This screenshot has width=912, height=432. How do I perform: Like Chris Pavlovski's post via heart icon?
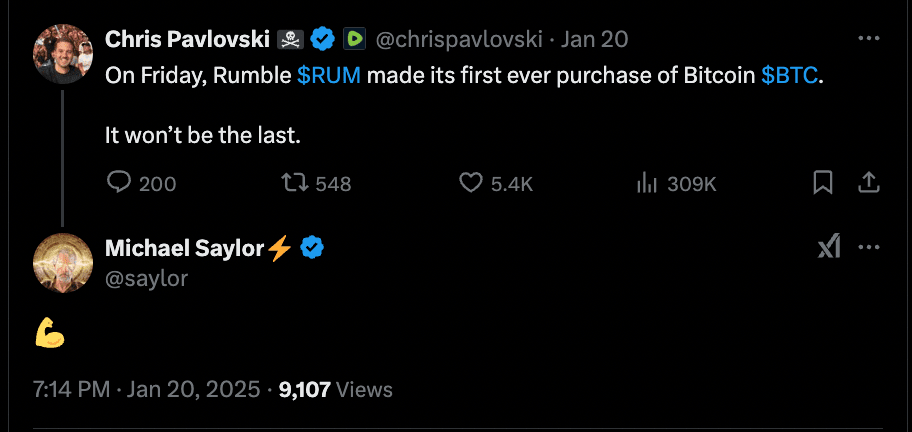[471, 183]
